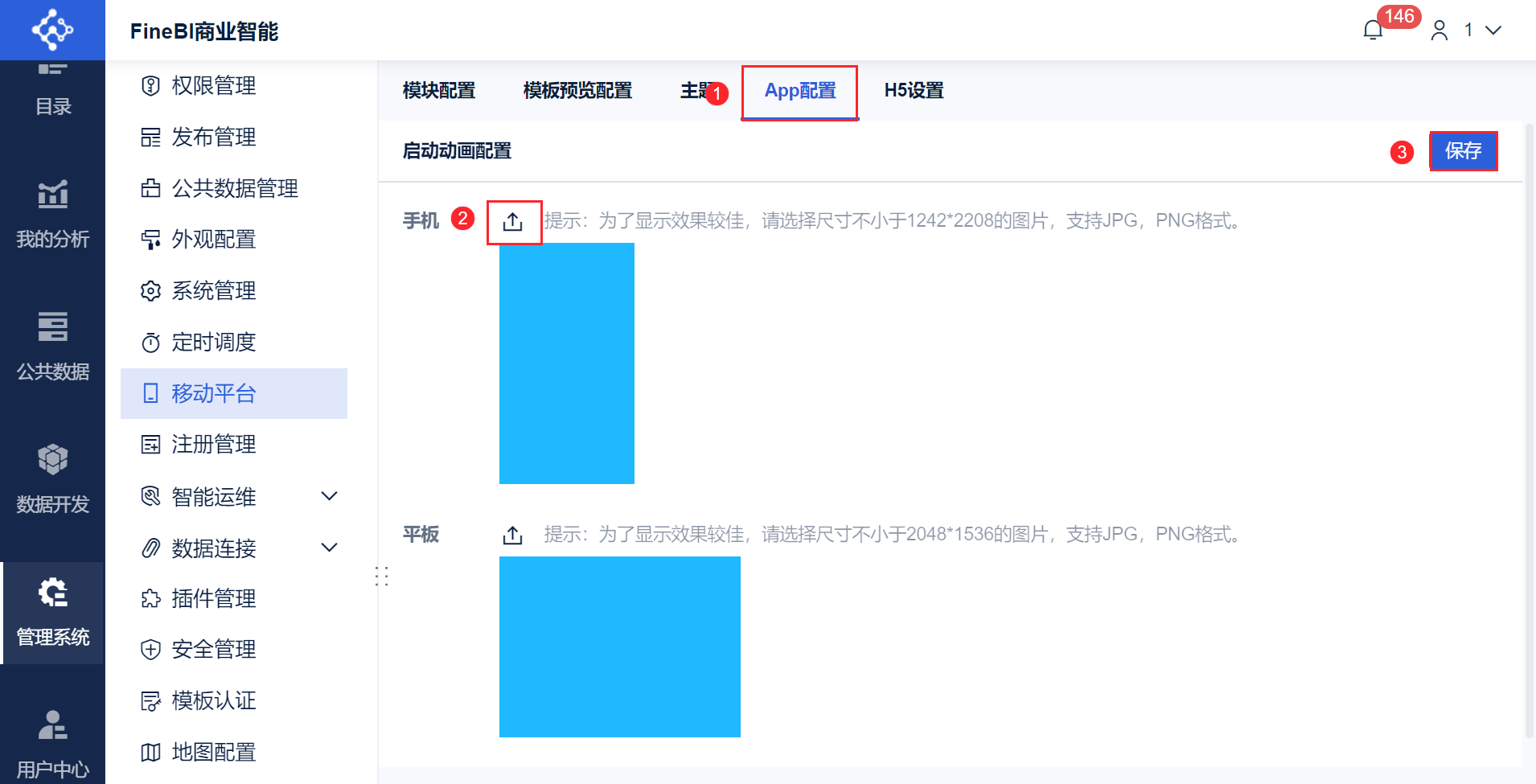Open the user dropdown next to 1
The height and width of the screenshot is (784, 1536).
(1493, 31)
